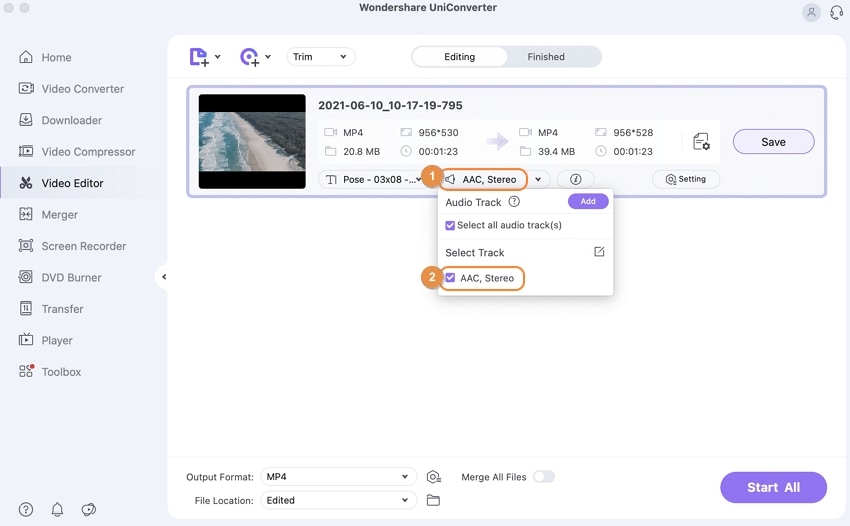The width and height of the screenshot is (850, 526).
Task: Toggle Select all audio track(s) checkbox
Action: pyautogui.click(x=450, y=226)
